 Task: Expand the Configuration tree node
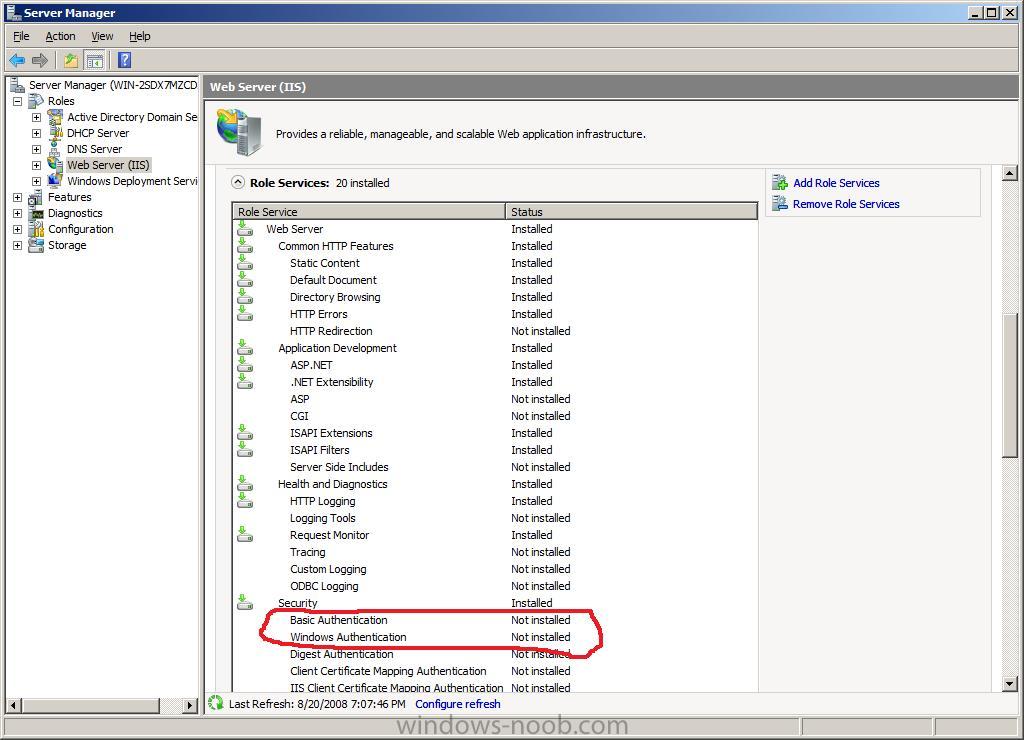(x=18, y=229)
